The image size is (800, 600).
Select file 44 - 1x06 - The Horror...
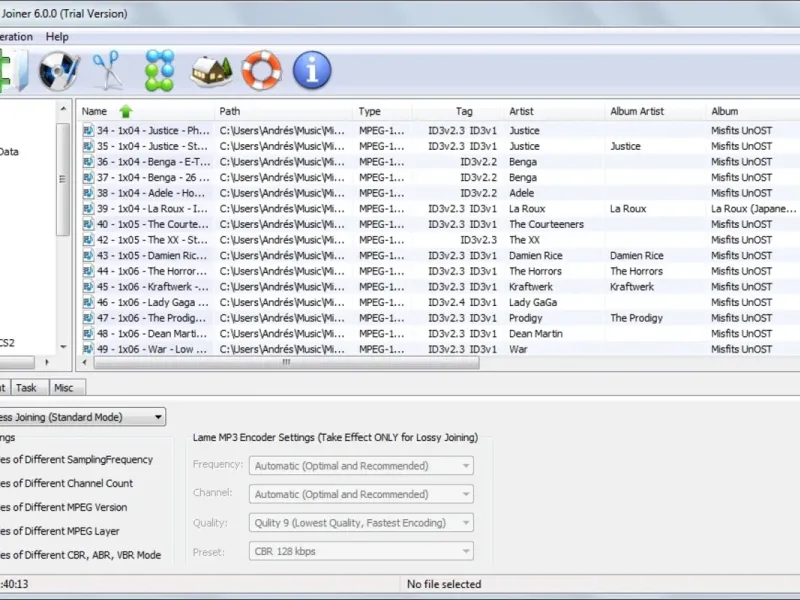point(152,271)
